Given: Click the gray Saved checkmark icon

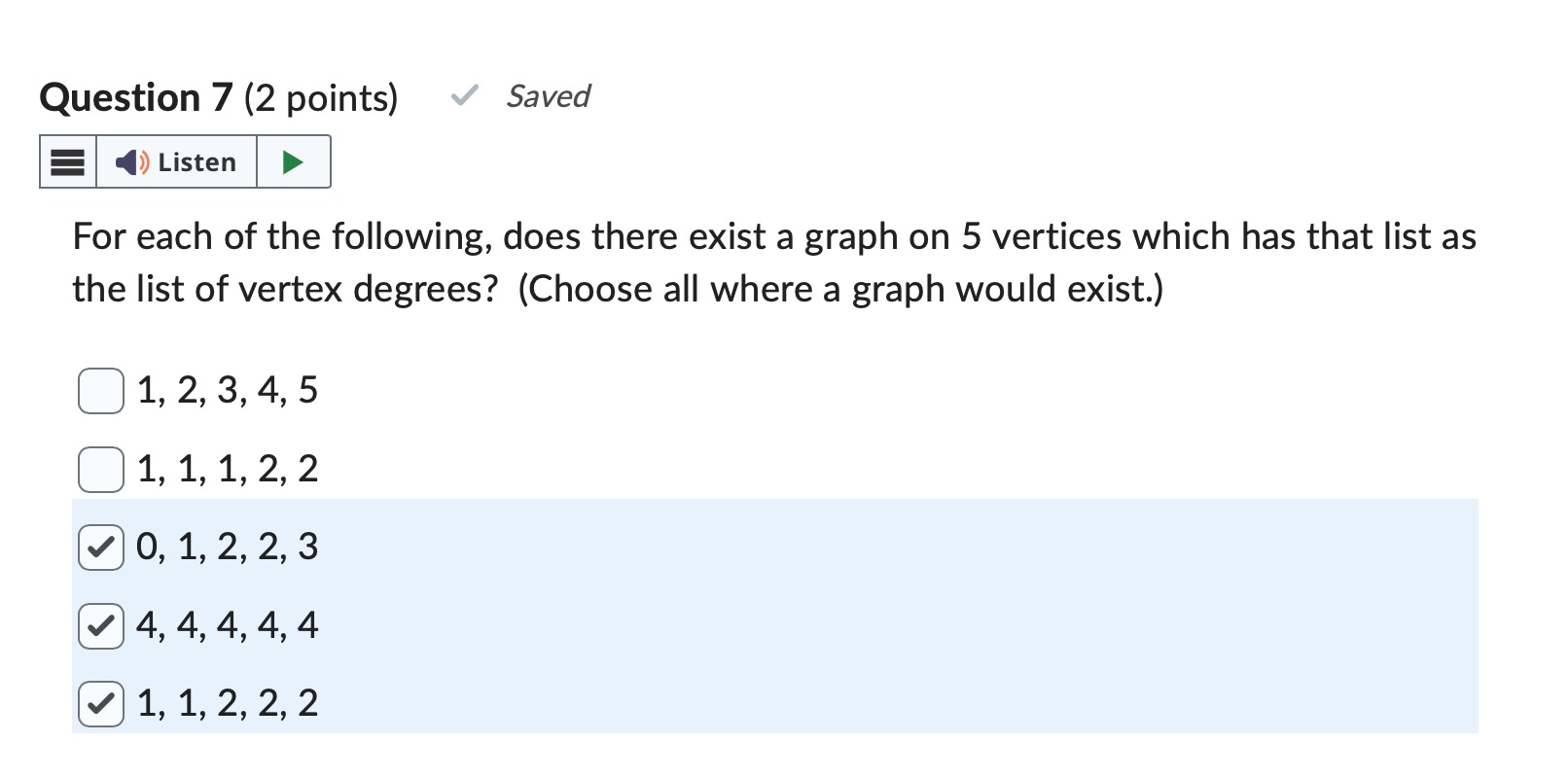Looking at the screenshot, I should tap(465, 95).
